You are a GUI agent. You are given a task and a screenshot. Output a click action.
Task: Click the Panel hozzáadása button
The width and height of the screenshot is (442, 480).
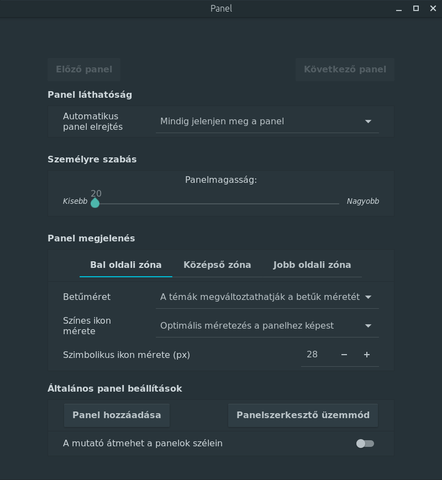tap(117, 415)
